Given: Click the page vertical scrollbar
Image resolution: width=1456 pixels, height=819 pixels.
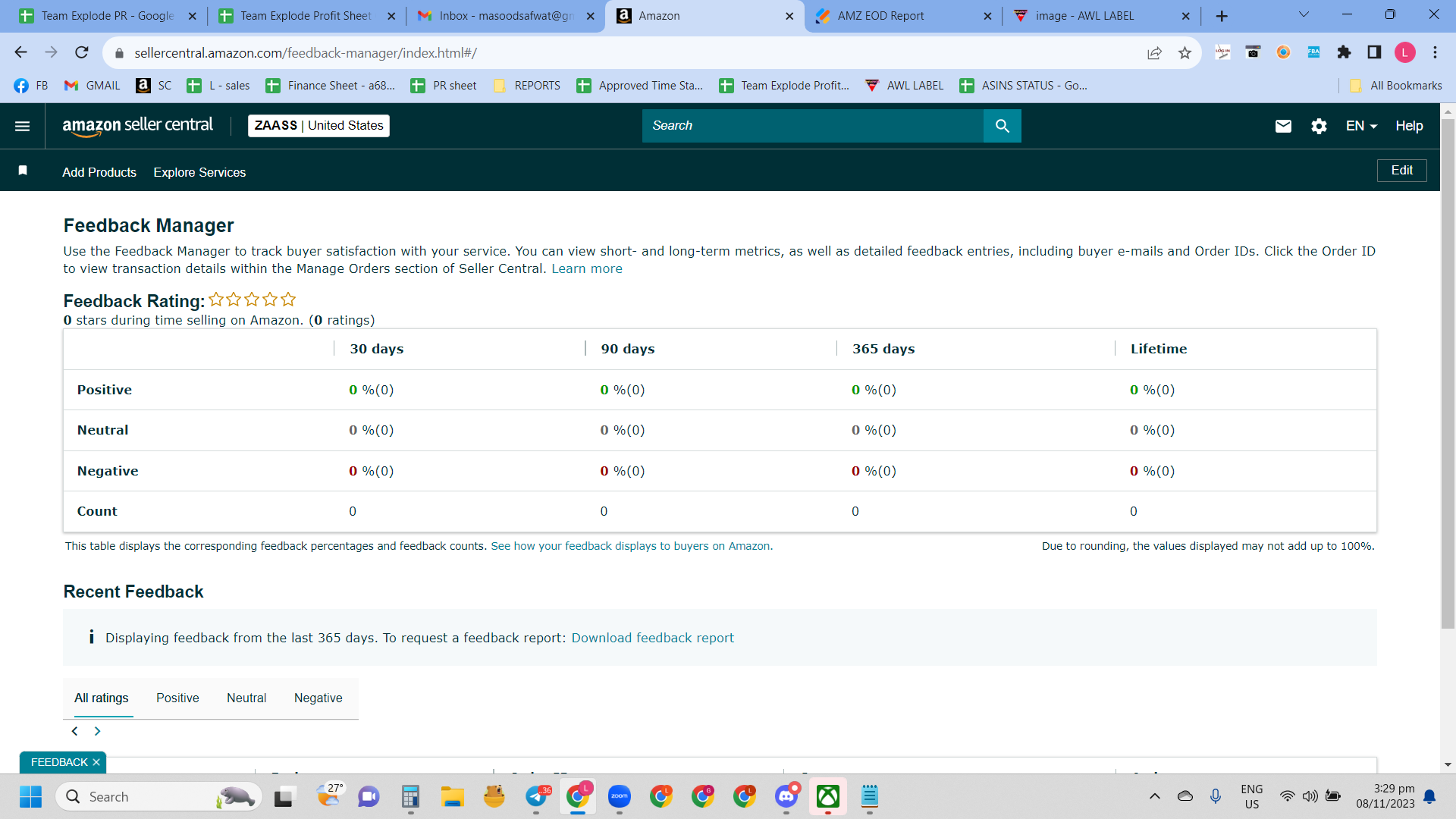Looking at the screenshot, I should pyautogui.click(x=1448, y=373).
